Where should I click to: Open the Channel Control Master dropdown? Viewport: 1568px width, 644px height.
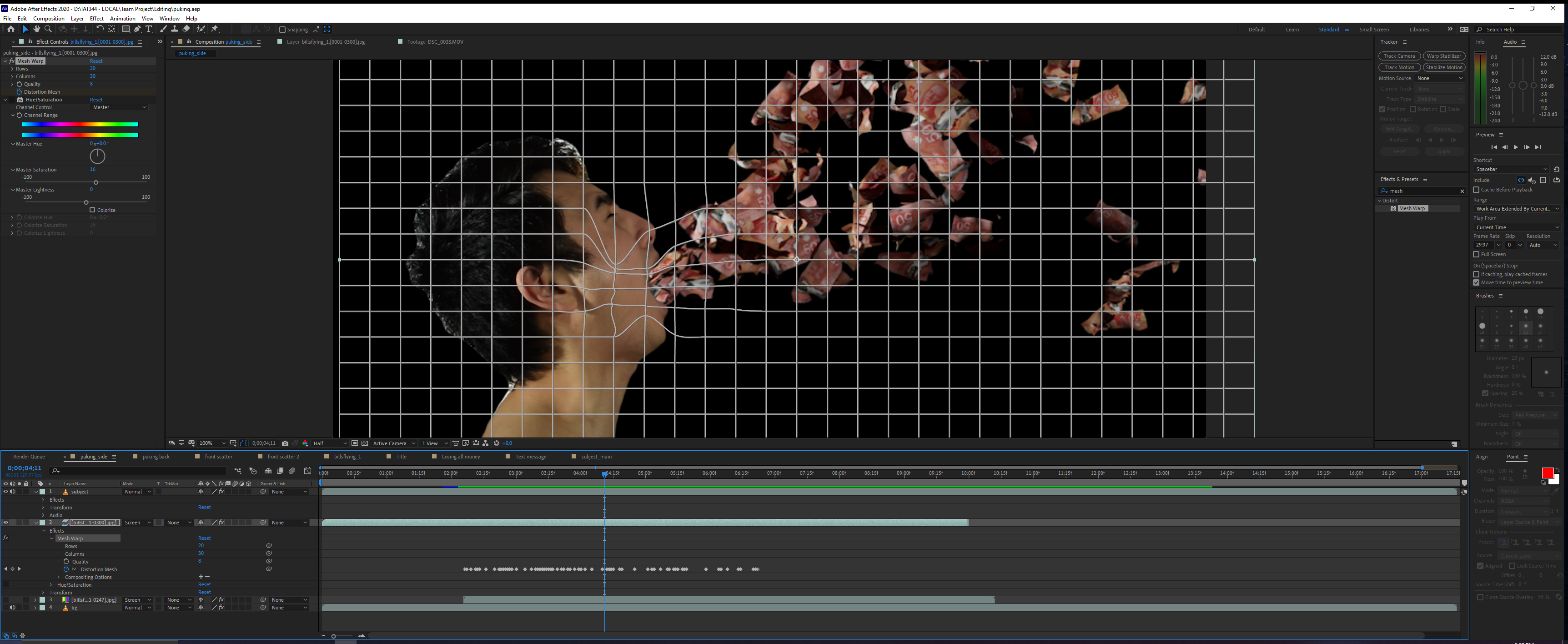tap(119, 108)
